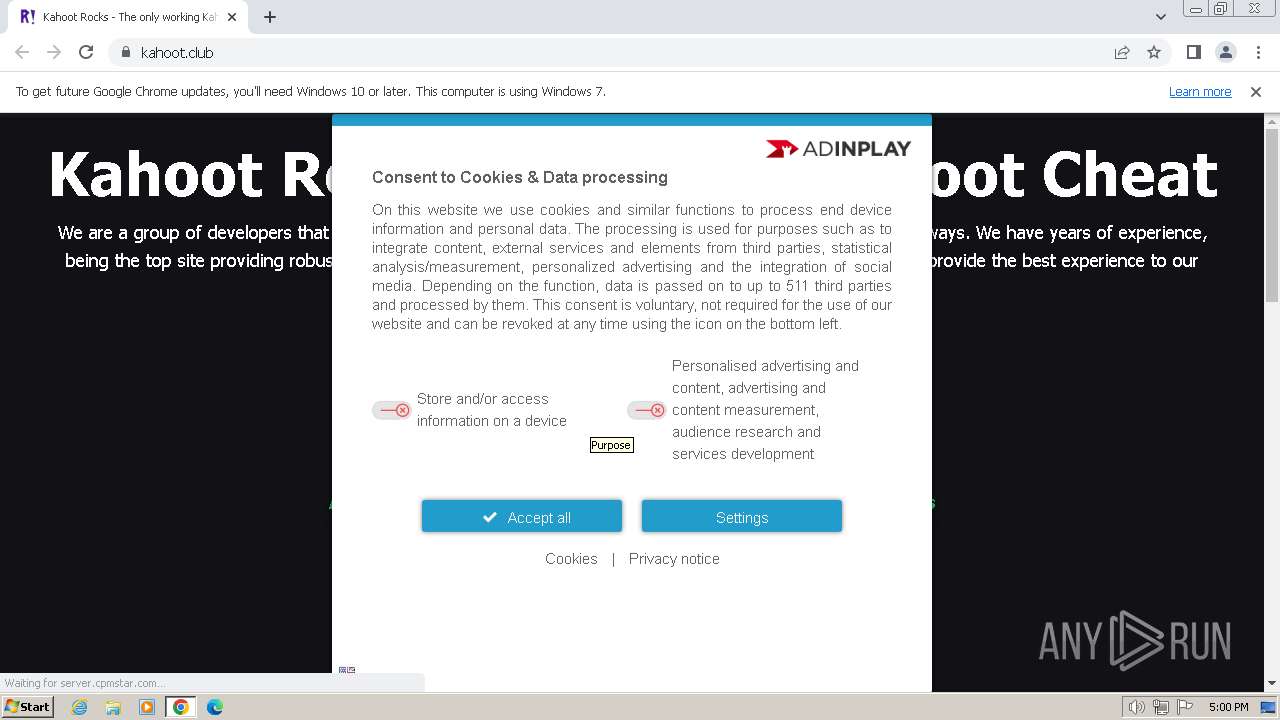Select the Kahoot Rocks browser tab
The image size is (1280, 720).
pyautogui.click(x=128, y=17)
